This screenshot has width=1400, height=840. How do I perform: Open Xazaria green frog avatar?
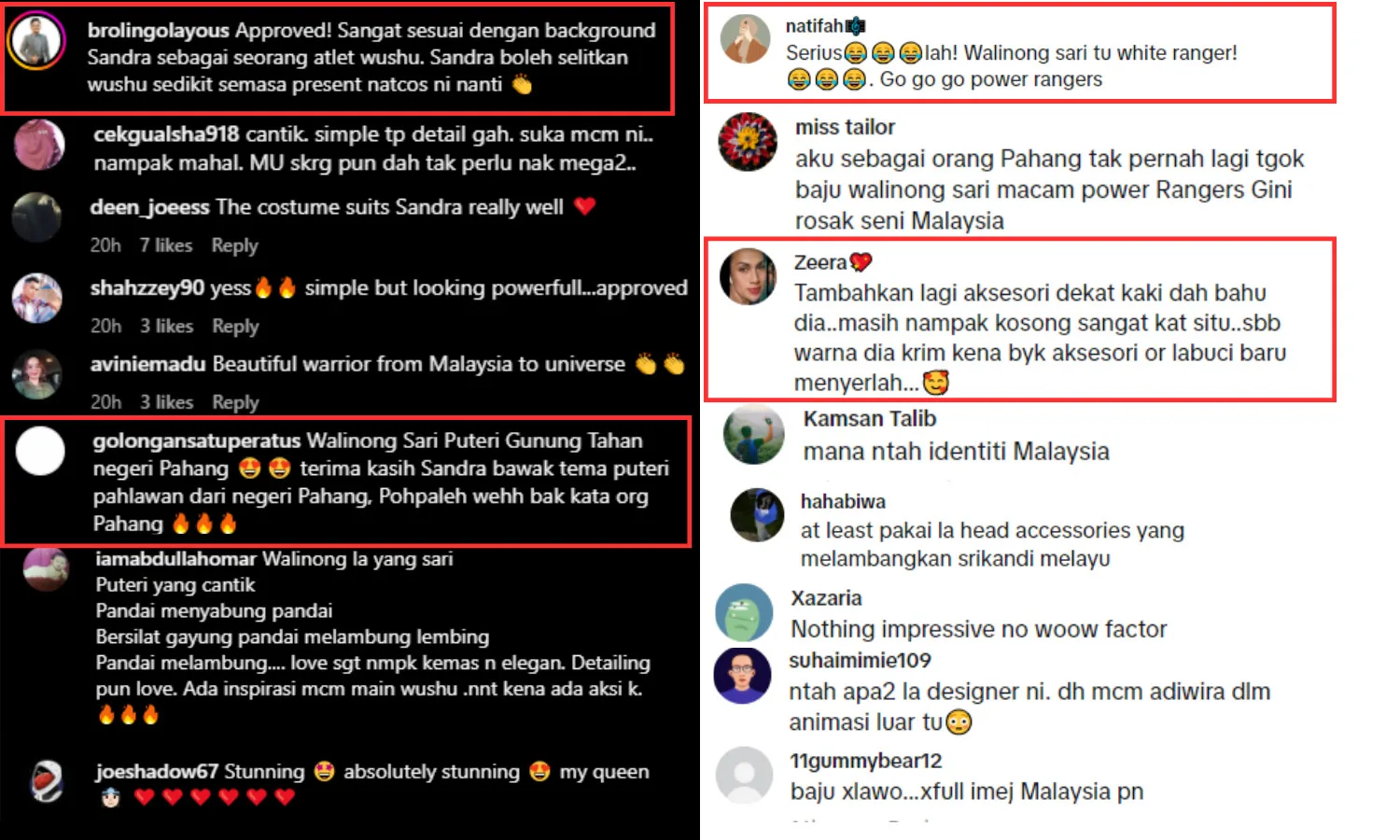point(744,613)
